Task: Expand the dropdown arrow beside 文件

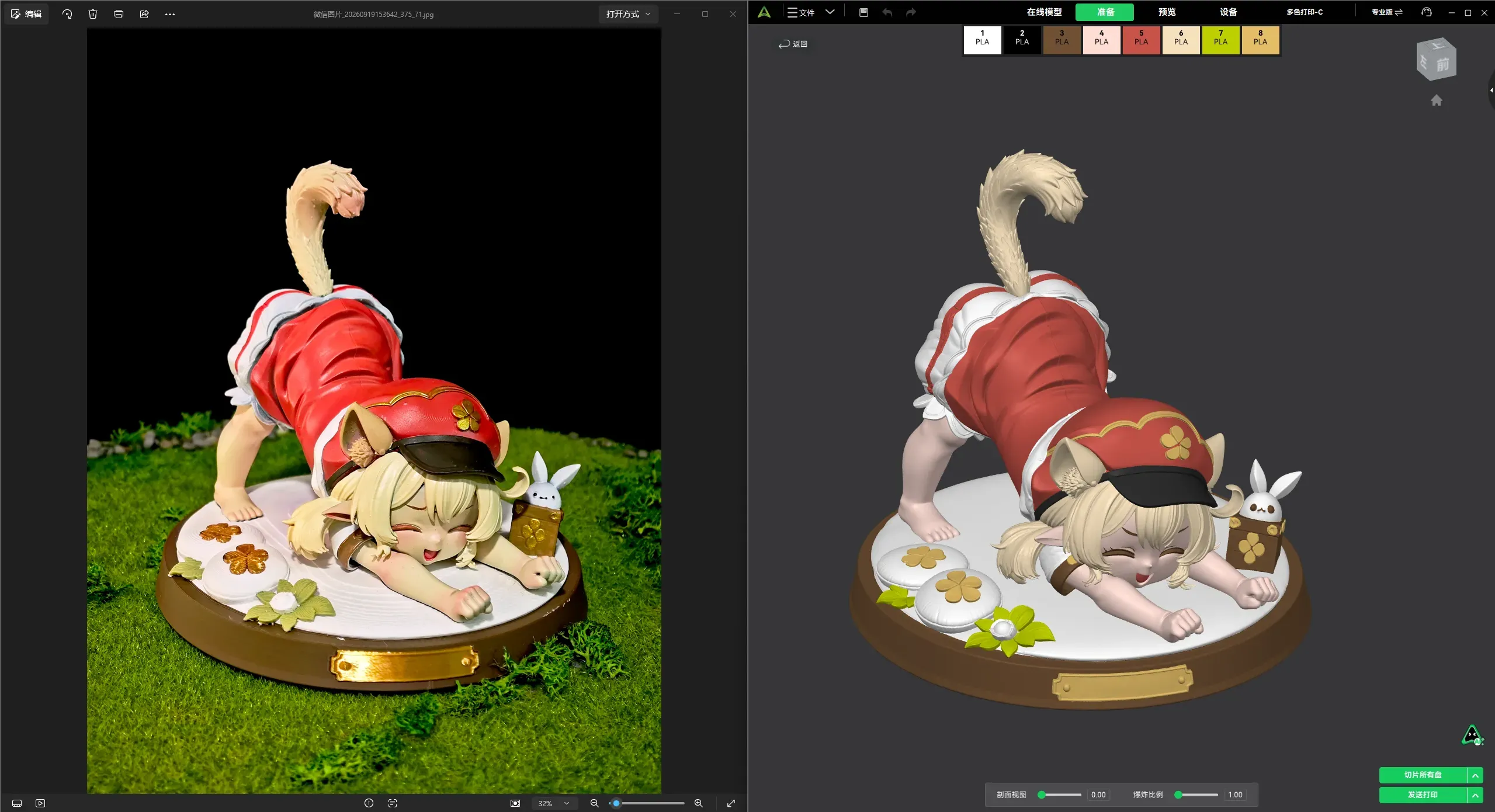Action: [830, 12]
